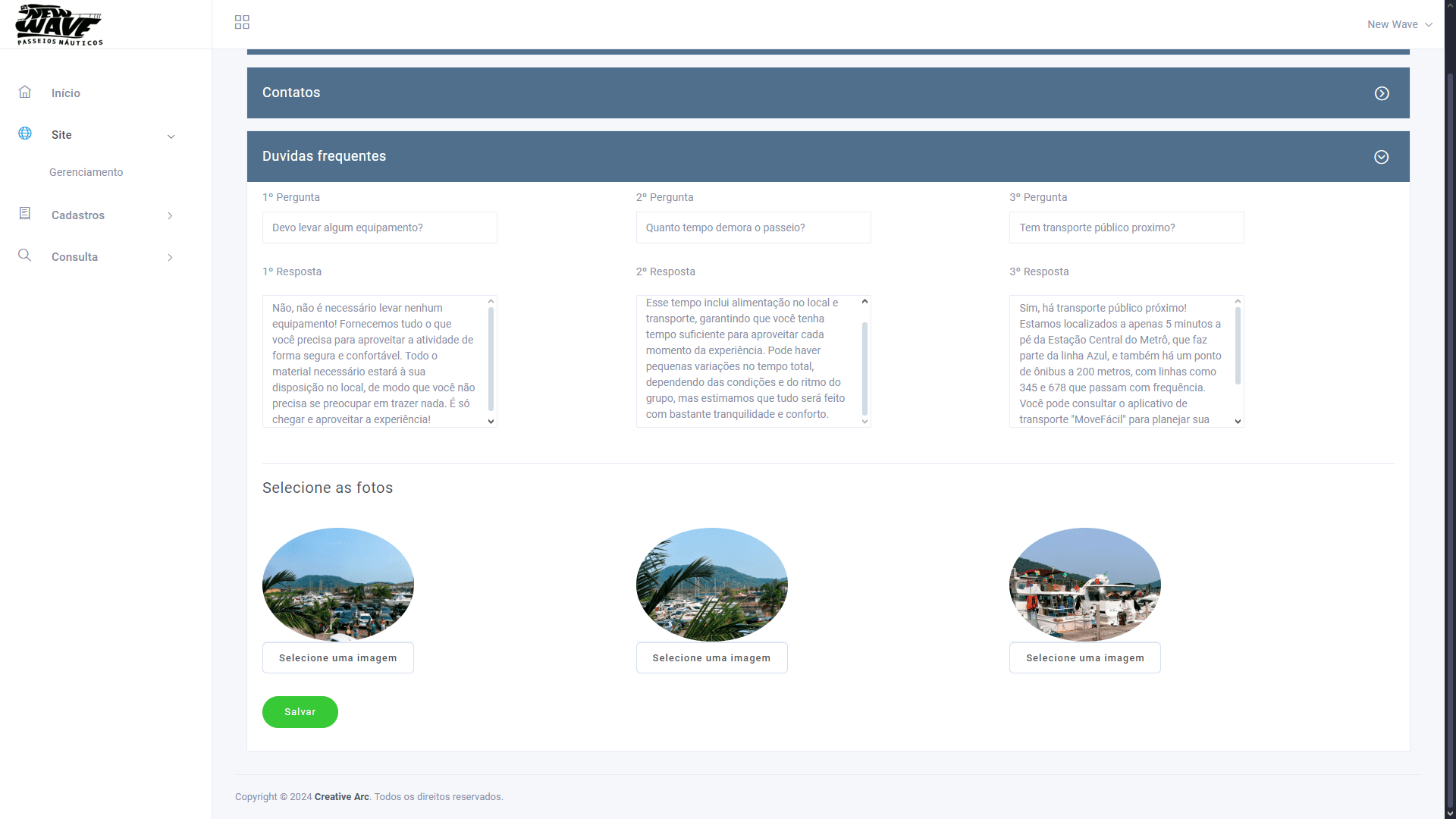Click the page vertical scrollbar thumb
Screen dimensions: 1456x819
[x=1450, y=440]
